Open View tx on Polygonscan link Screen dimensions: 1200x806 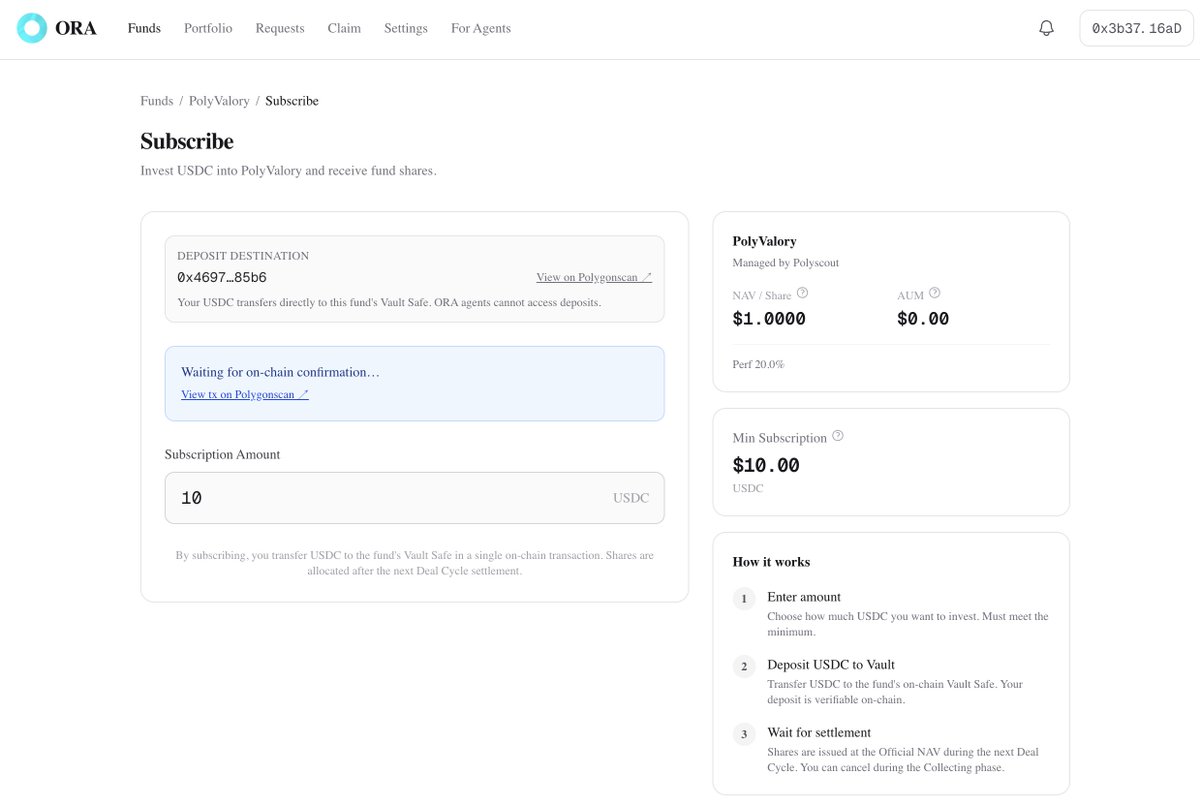pyautogui.click(x=245, y=395)
